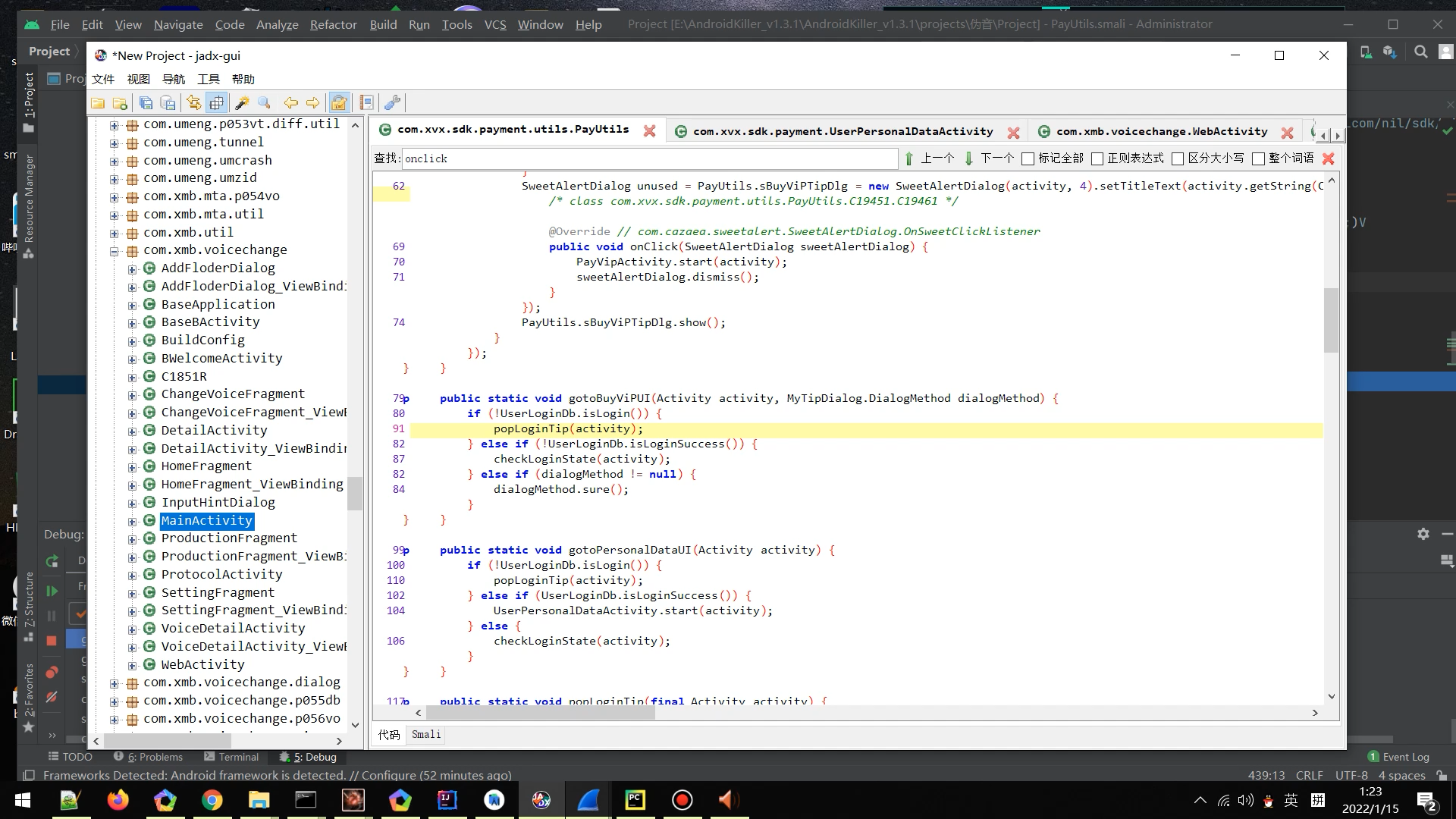The height and width of the screenshot is (819, 1456).
Task: Click the magnifier class search icon
Action: coord(265,102)
